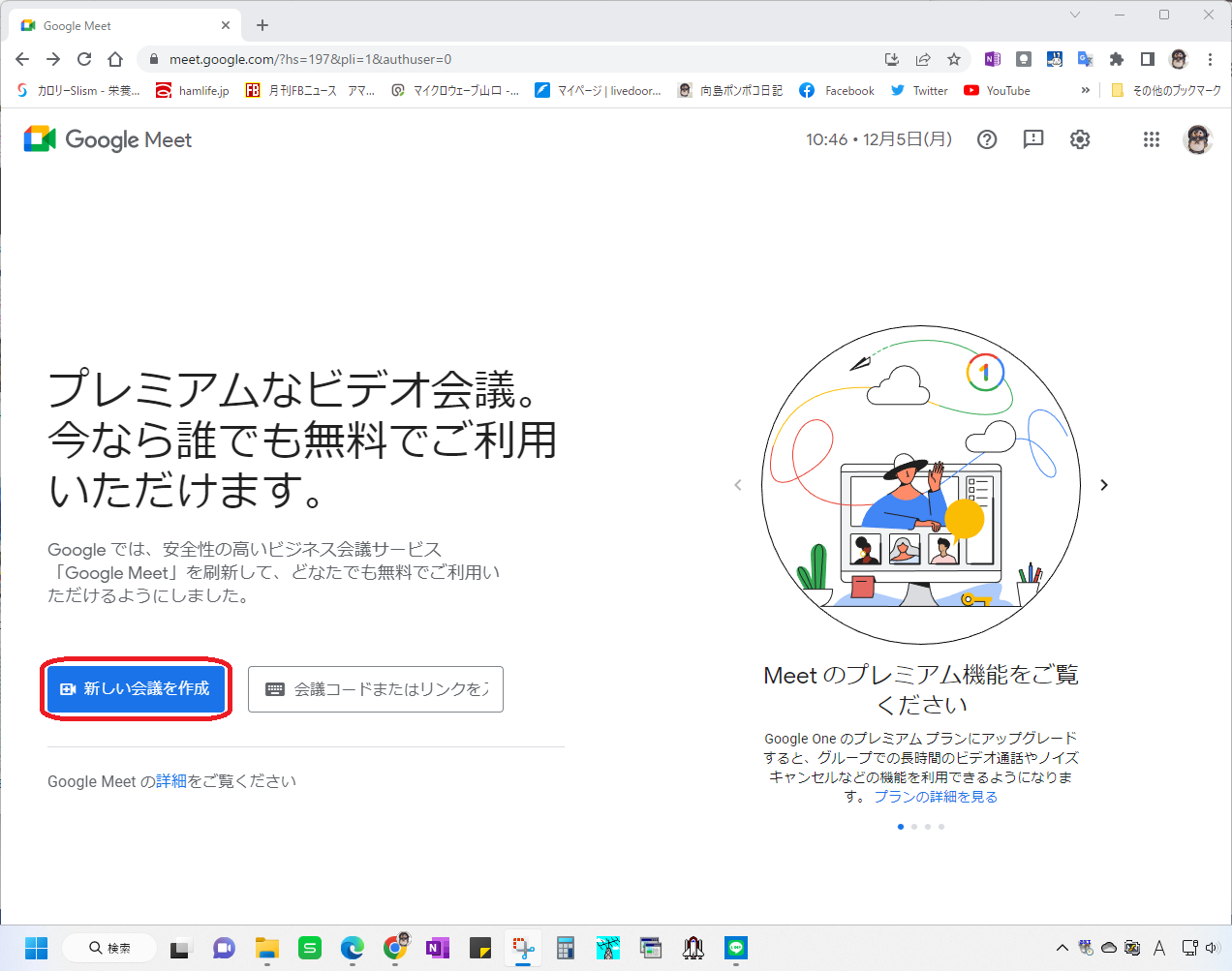Viewport: 1232px width, 971px height.
Task: Open the その他のブックマーク folder
Action: (1166, 90)
